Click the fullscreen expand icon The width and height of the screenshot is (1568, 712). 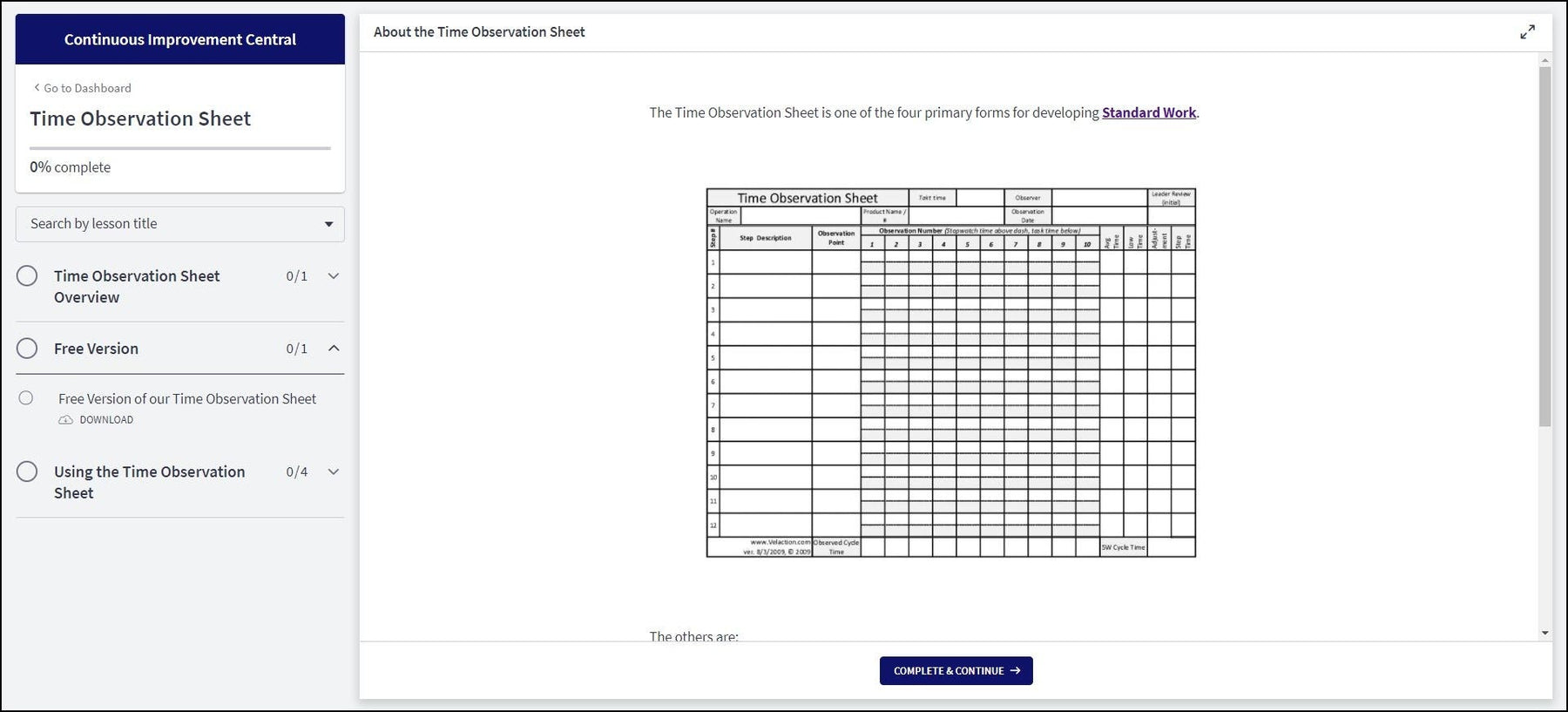[x=1527, y=32]
